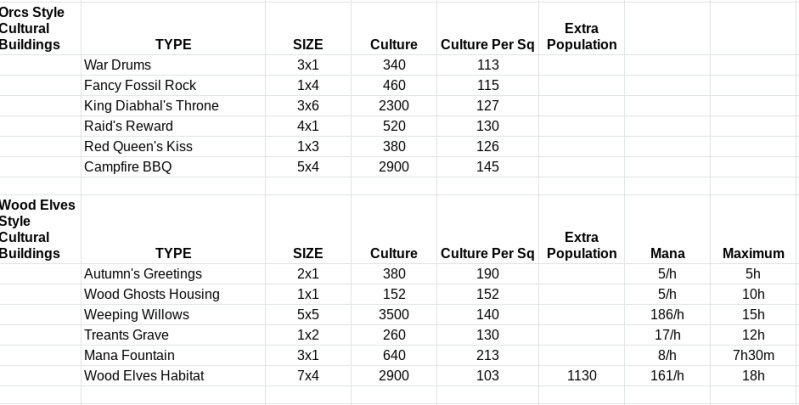Click the Maximum column header cell
Screen dimensions: 799x405
752,253
